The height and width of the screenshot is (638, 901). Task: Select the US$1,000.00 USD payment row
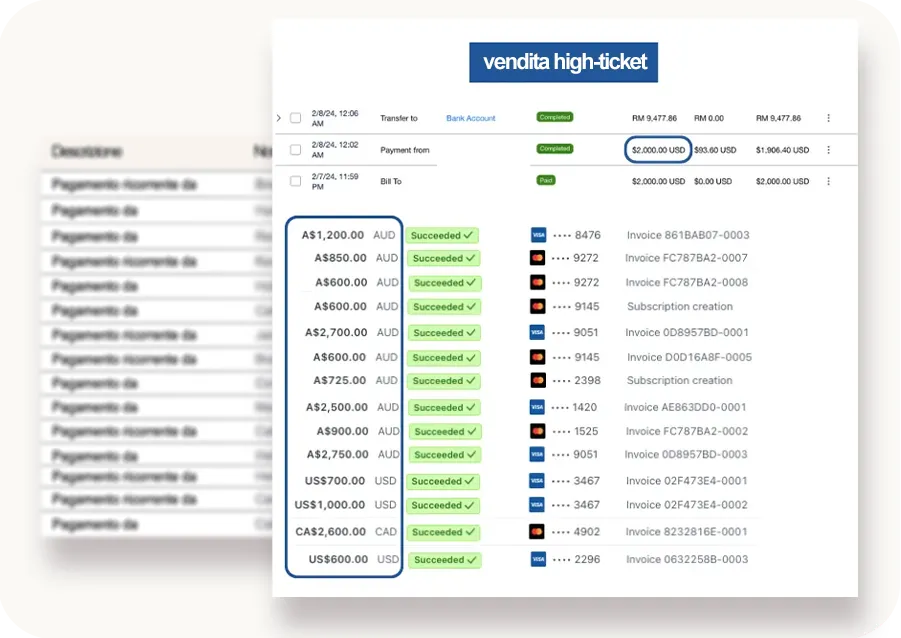point(521,505)
